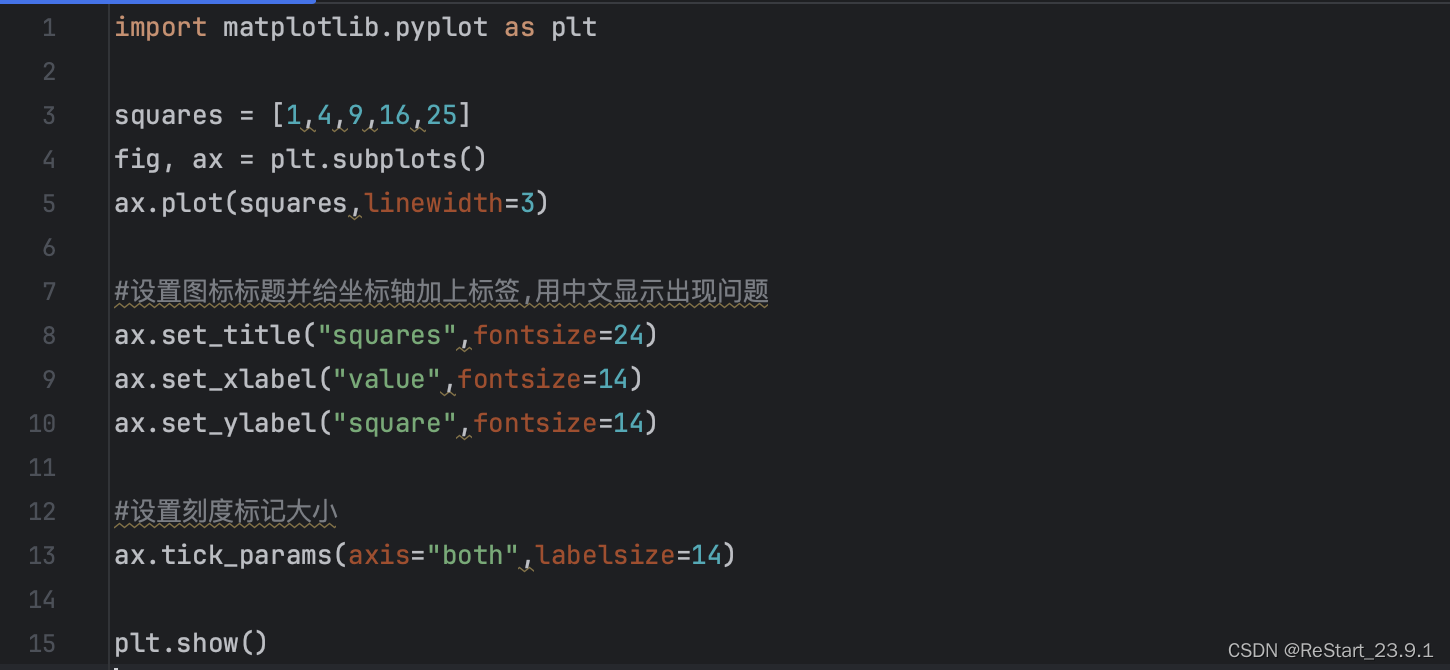The image size is (1450, 670).
Task: Click the CSDN @ReStart_23.9.1 watermark
Action: point(1330,650)
